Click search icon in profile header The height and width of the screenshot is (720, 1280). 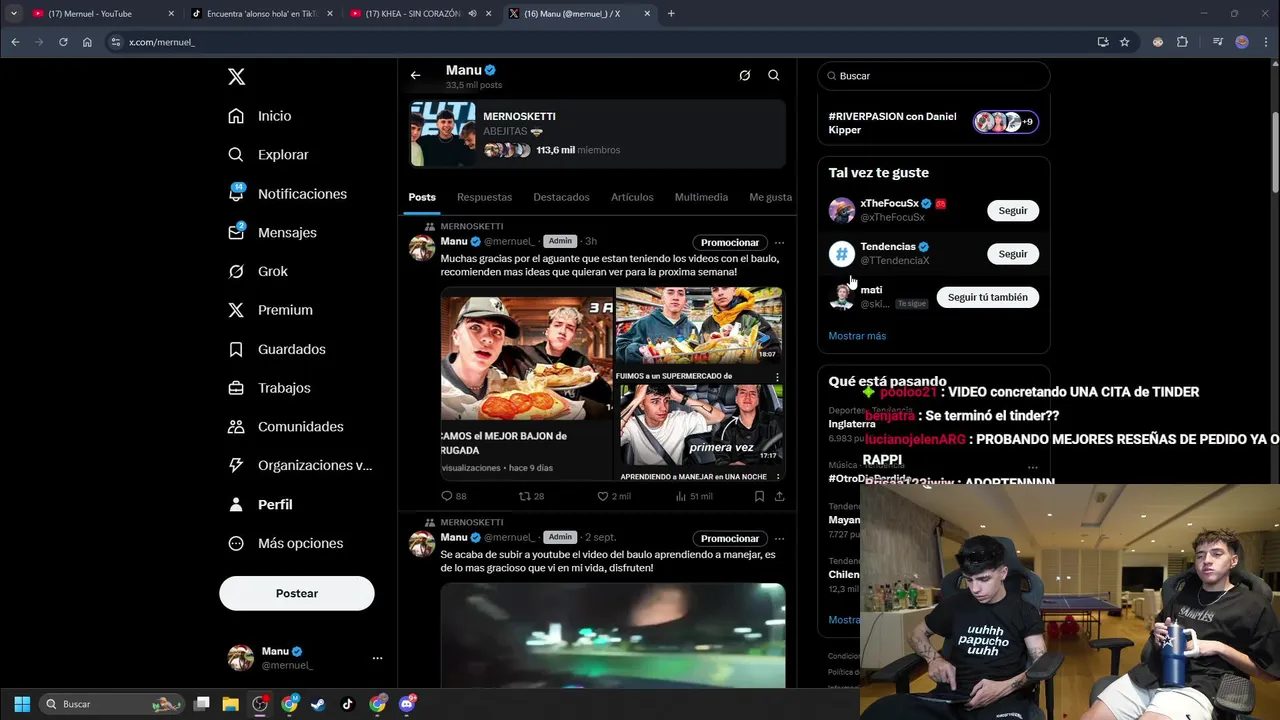pyautogui.click(x=774, y=75)
